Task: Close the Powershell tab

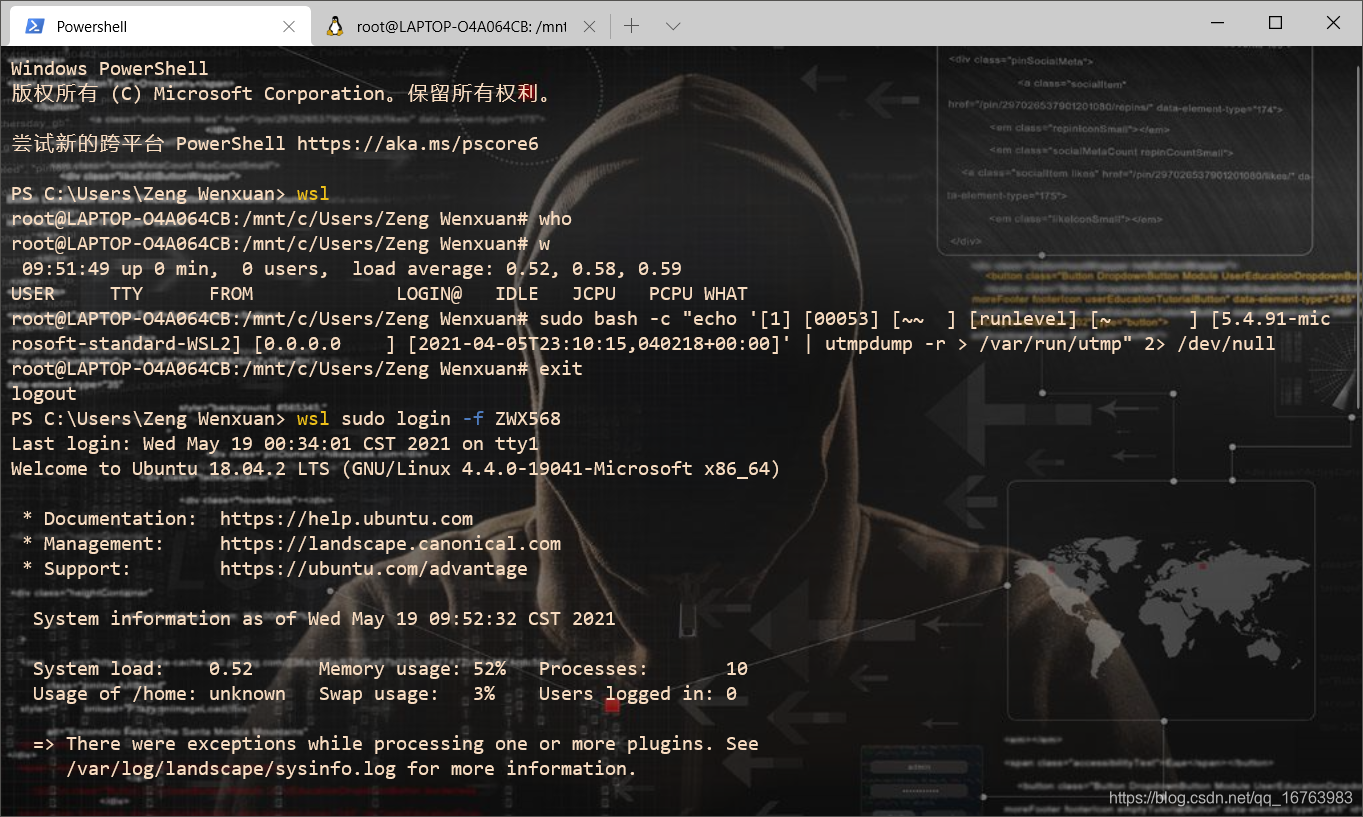Action: tap(289, 27)
